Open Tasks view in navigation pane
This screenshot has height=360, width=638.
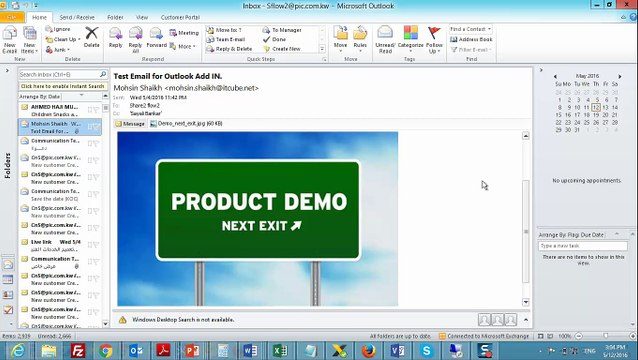point(8,310)
